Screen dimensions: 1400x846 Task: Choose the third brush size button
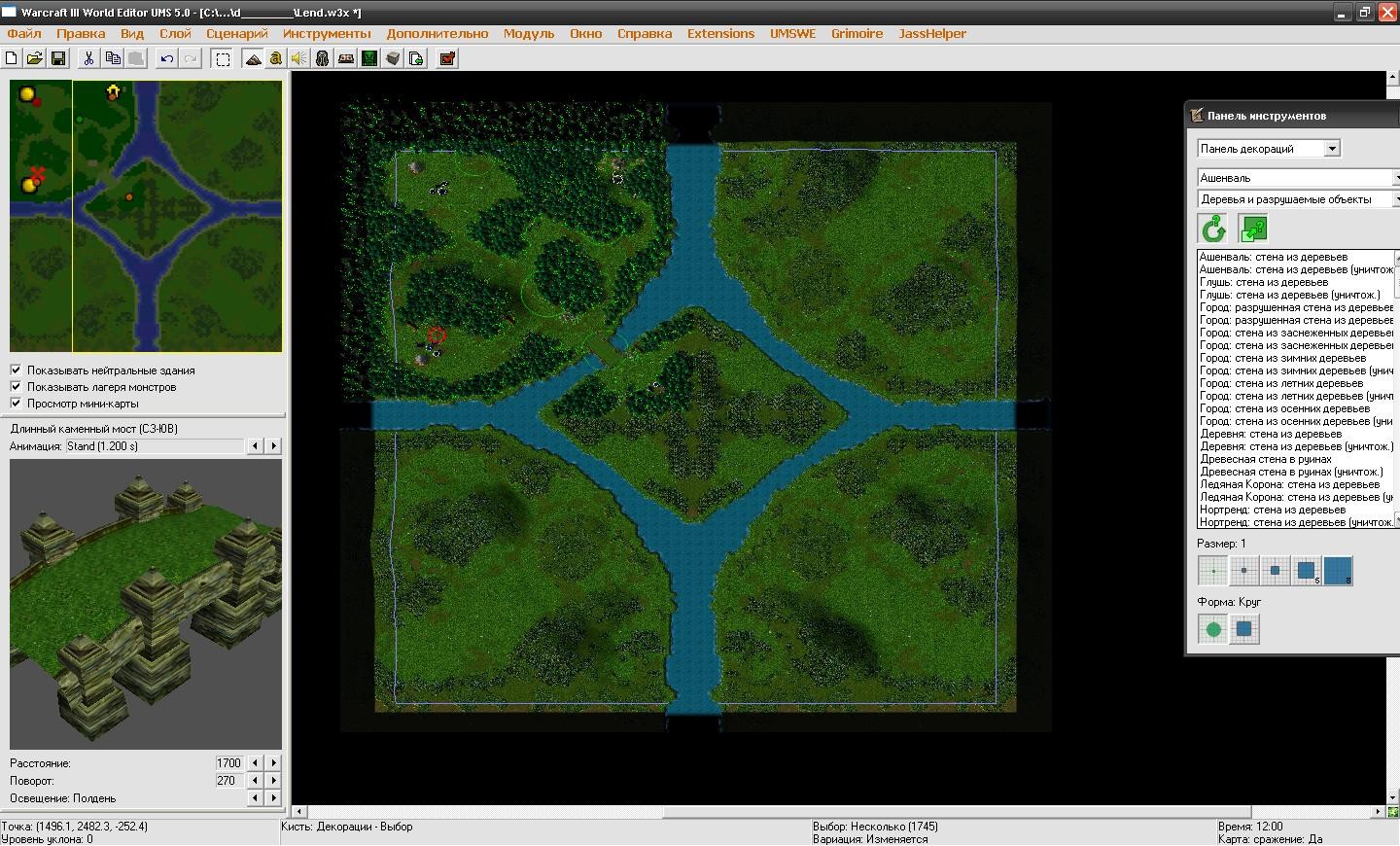pos(1275,571)
